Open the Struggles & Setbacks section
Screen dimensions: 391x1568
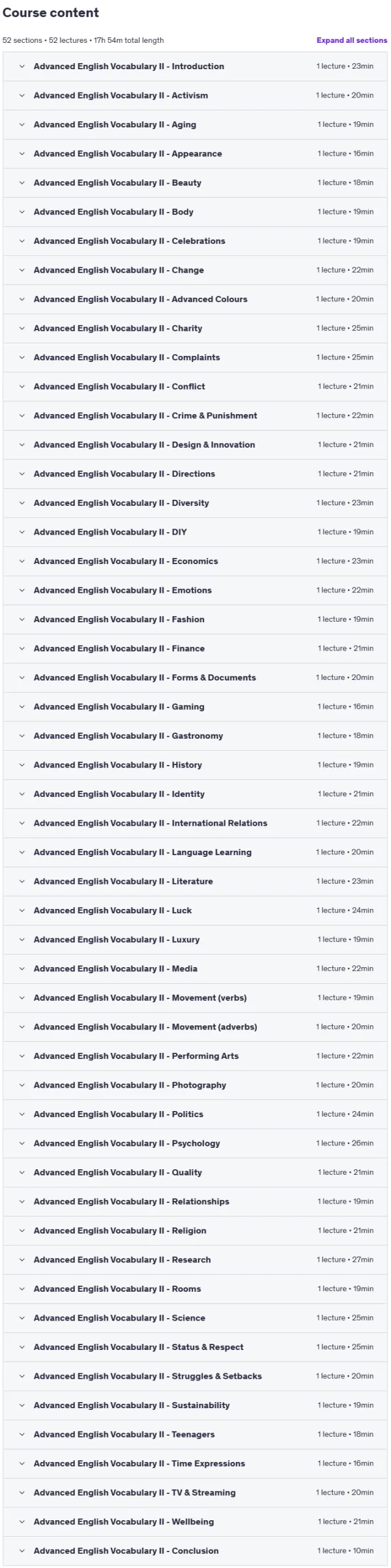point(195,1376)
